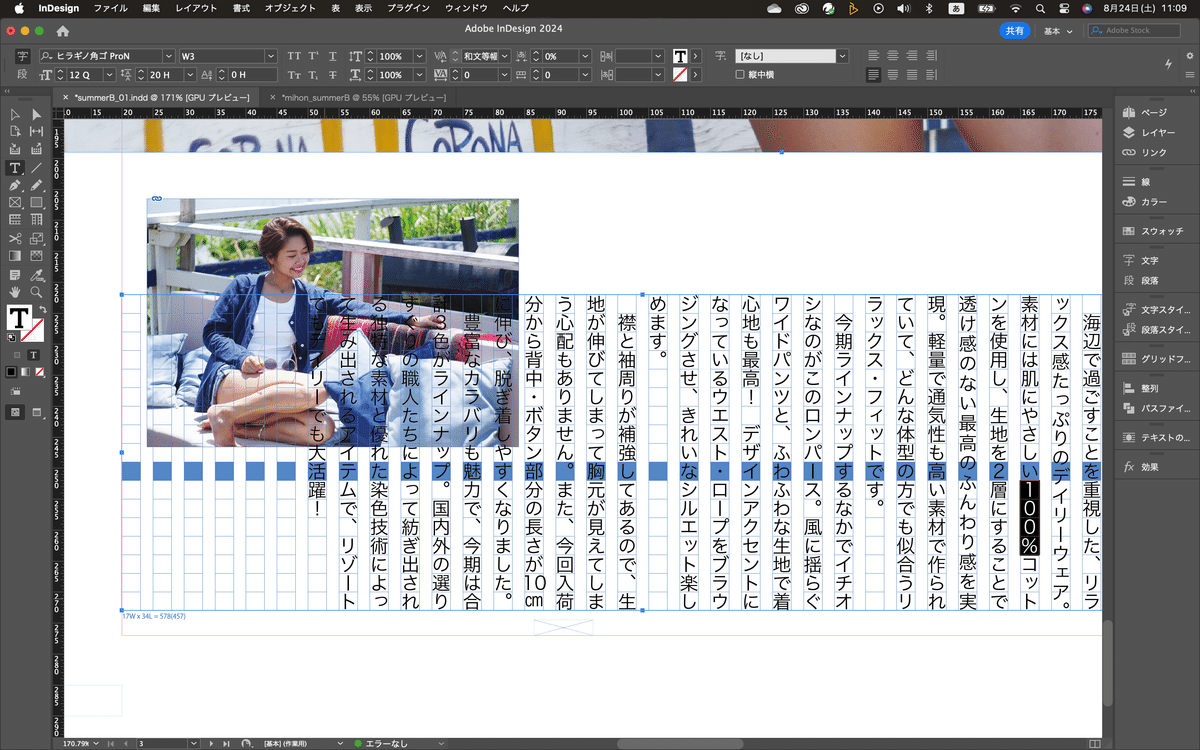Open 基本 workspace switcher dropdown
Screen dimensions: 1200x750
tap(1058, 31)
